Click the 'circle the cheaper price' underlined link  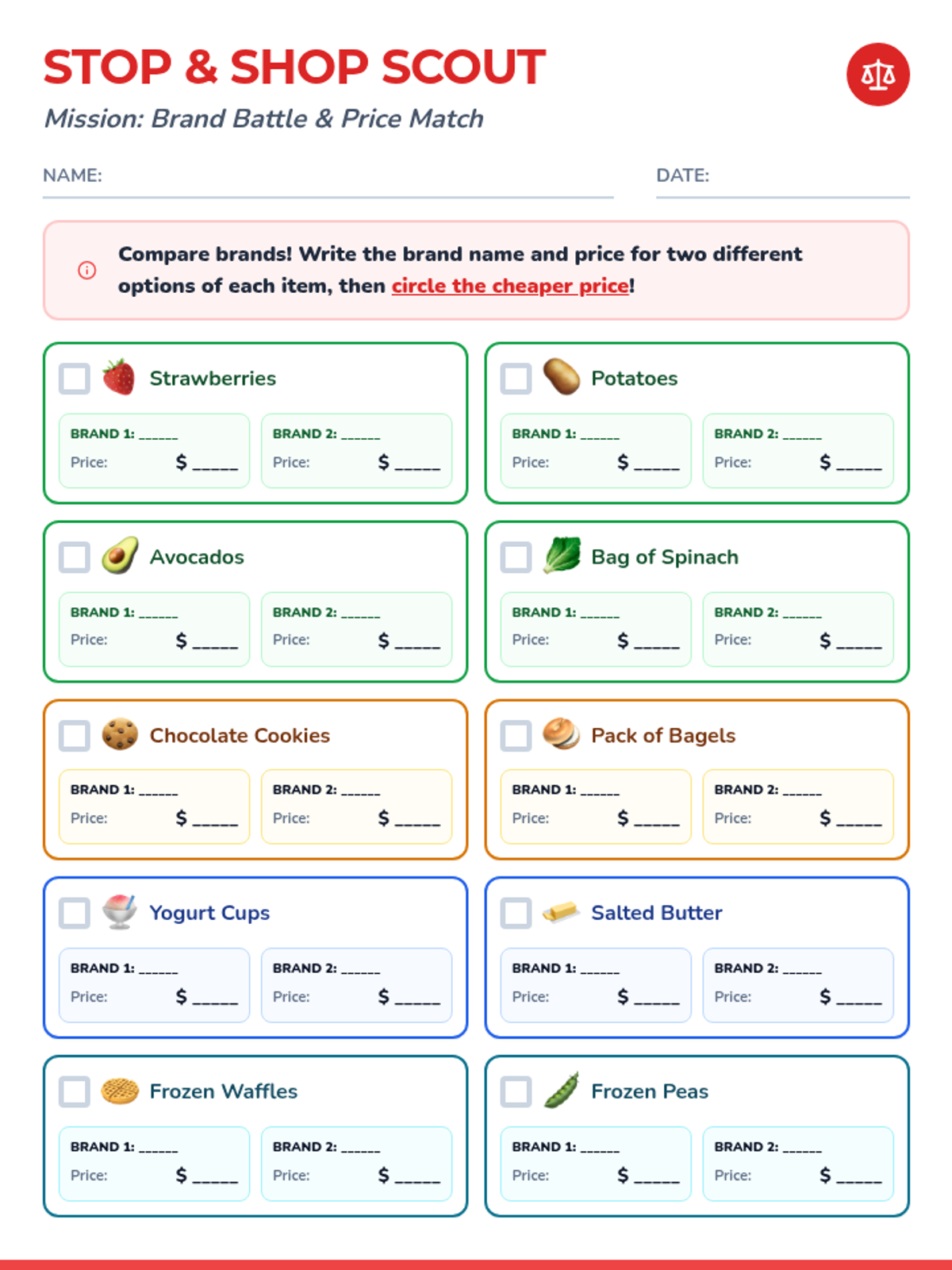(x=510, y=286)
